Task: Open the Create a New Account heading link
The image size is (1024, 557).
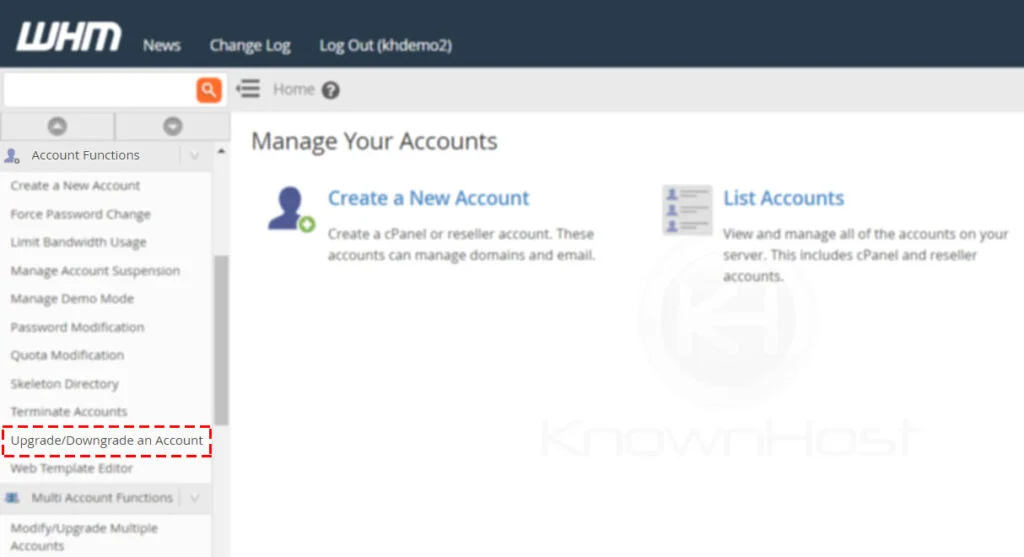Action: coord(428,198)
